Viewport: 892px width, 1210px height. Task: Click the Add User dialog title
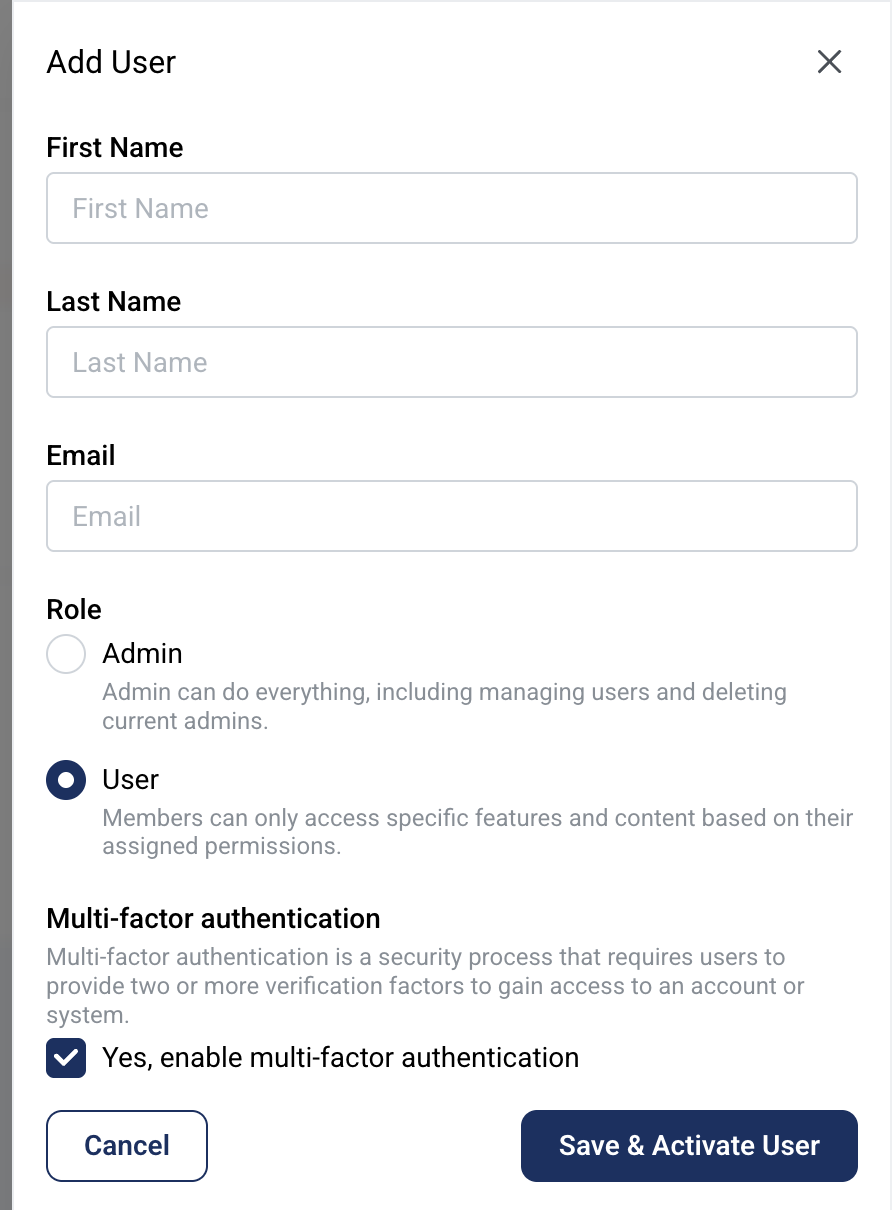click(x=110, y=62)
